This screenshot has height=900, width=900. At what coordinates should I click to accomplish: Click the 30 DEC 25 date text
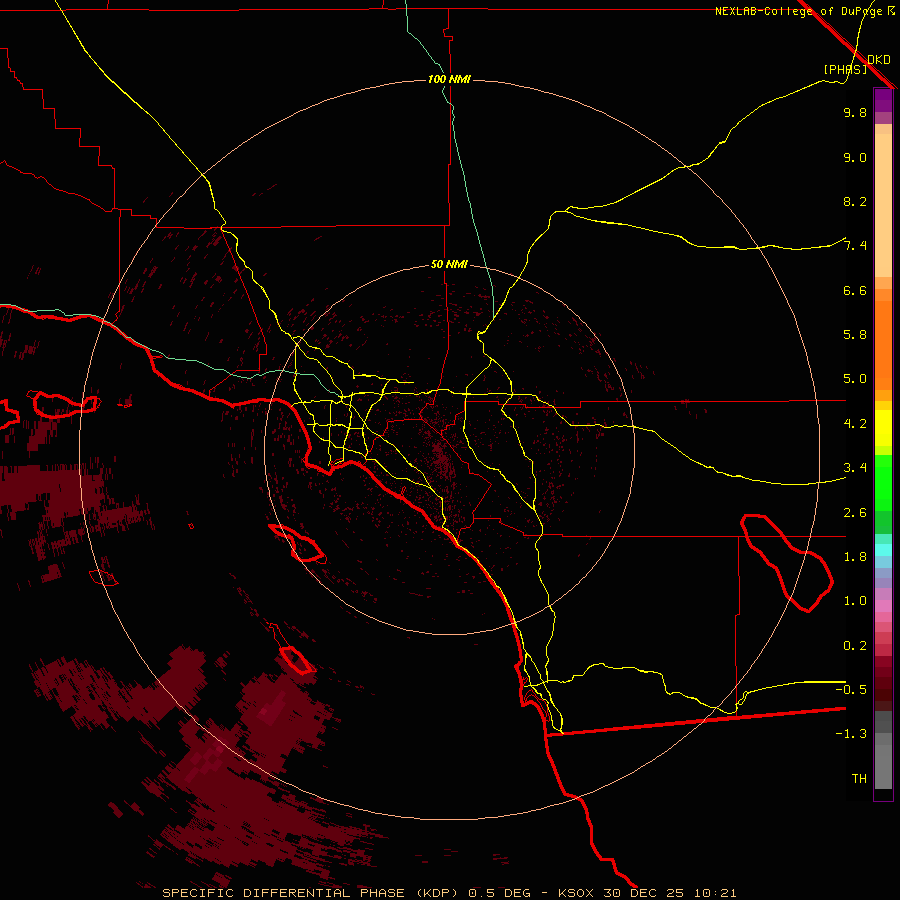643,893
